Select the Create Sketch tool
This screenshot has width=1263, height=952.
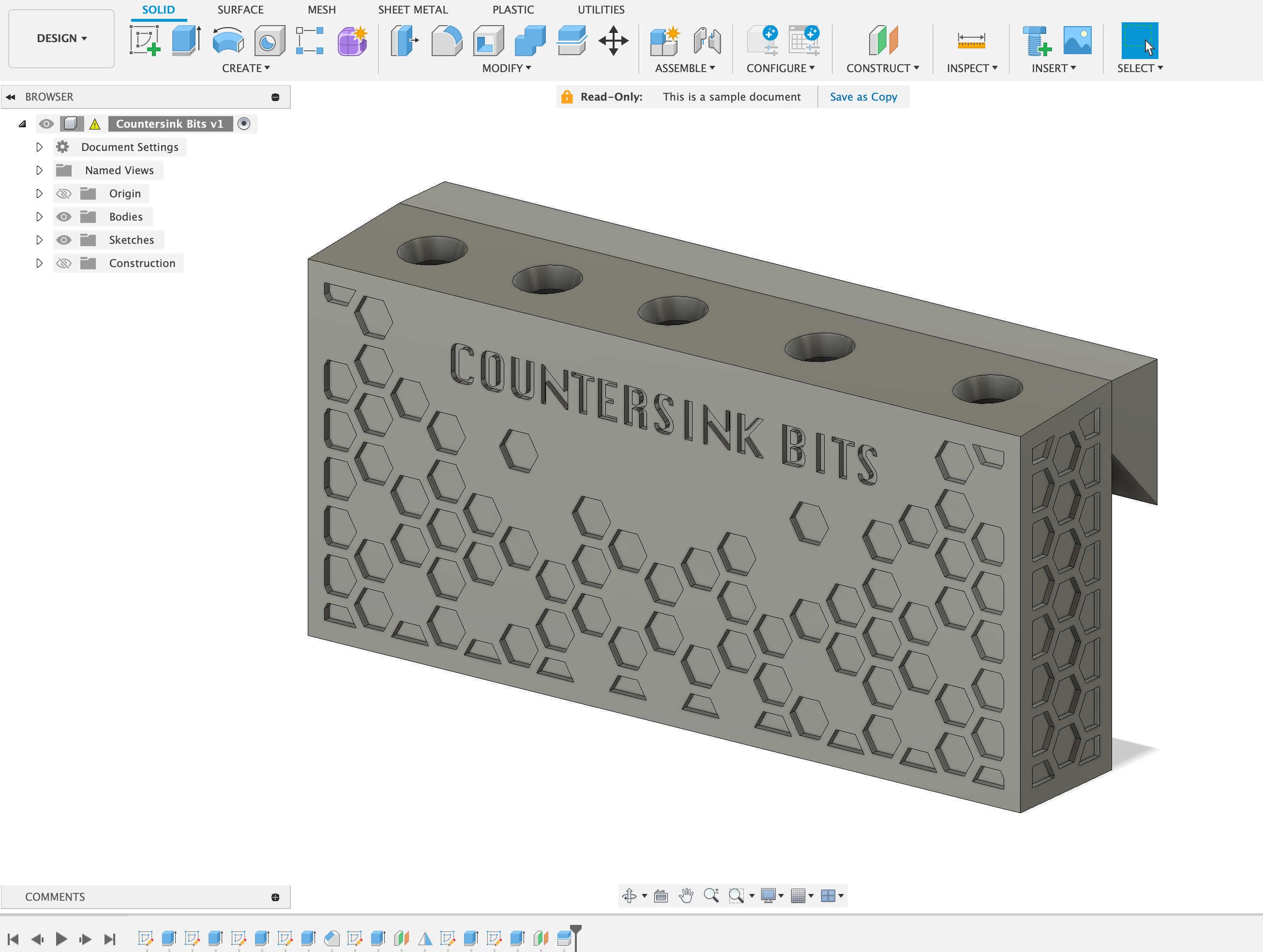click(x=145, y=41)
